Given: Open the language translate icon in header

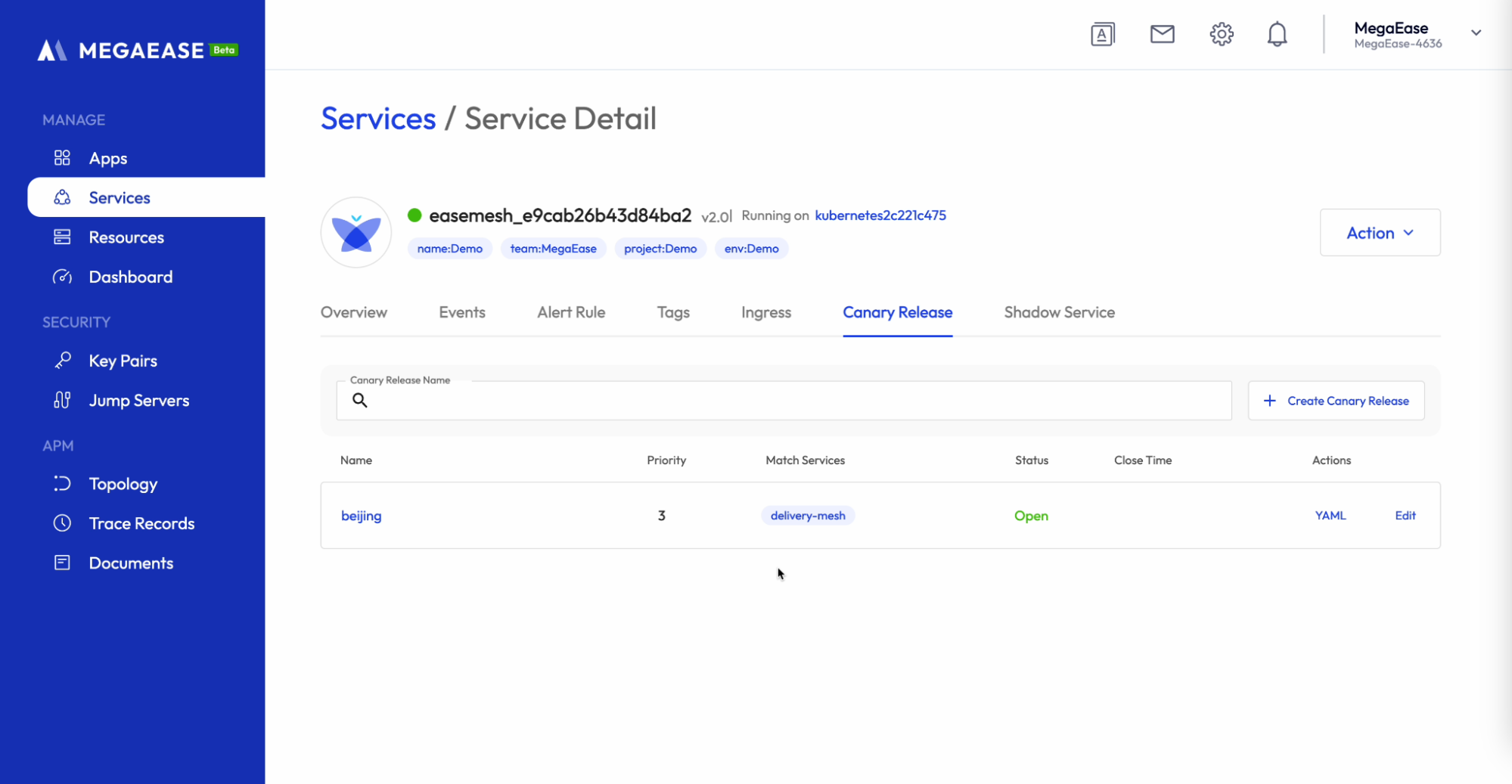Looking at the screenshot, I should [x=1103, y=34].
